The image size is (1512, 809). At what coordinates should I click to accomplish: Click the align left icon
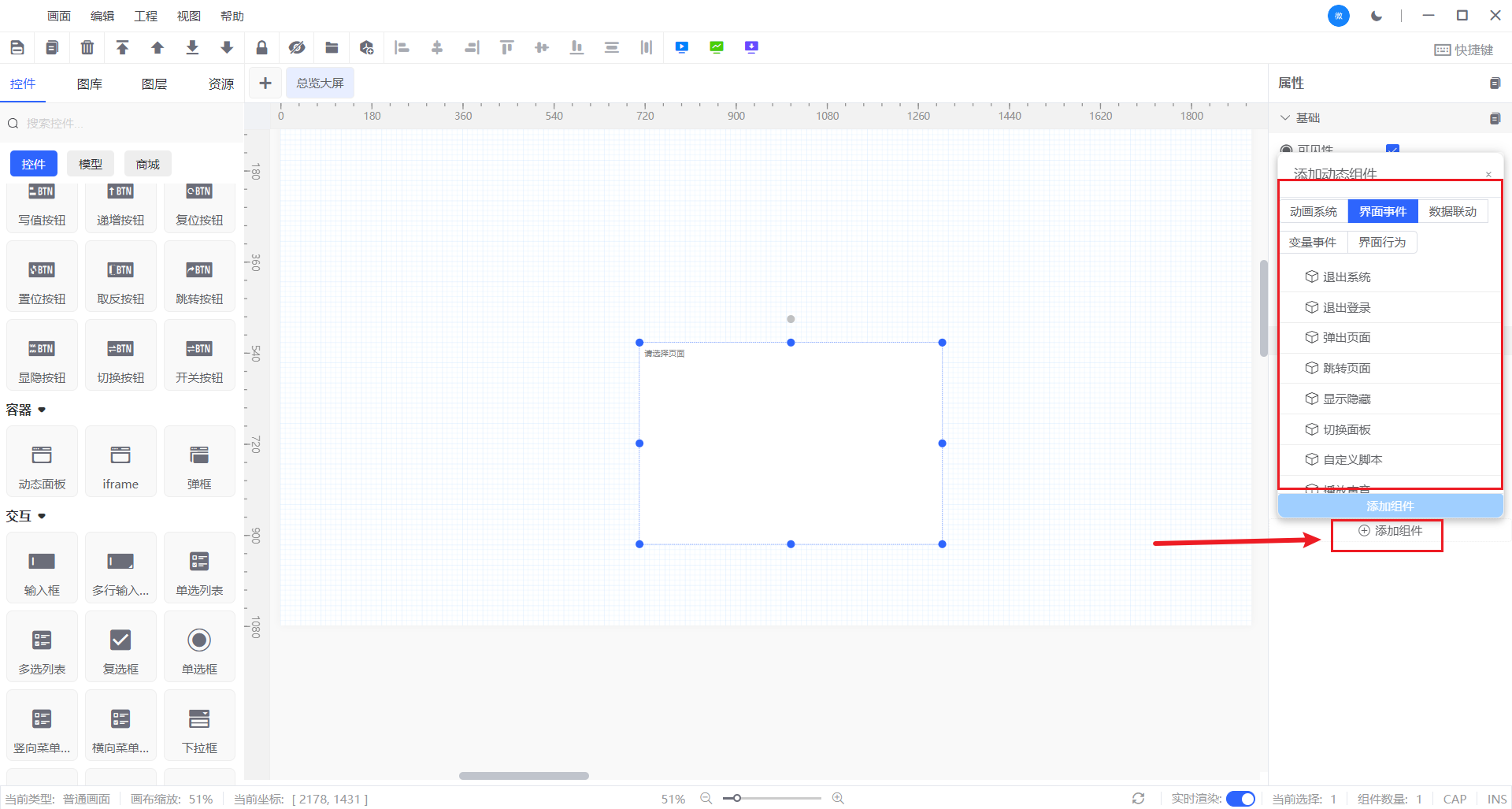tap(402, 48)
